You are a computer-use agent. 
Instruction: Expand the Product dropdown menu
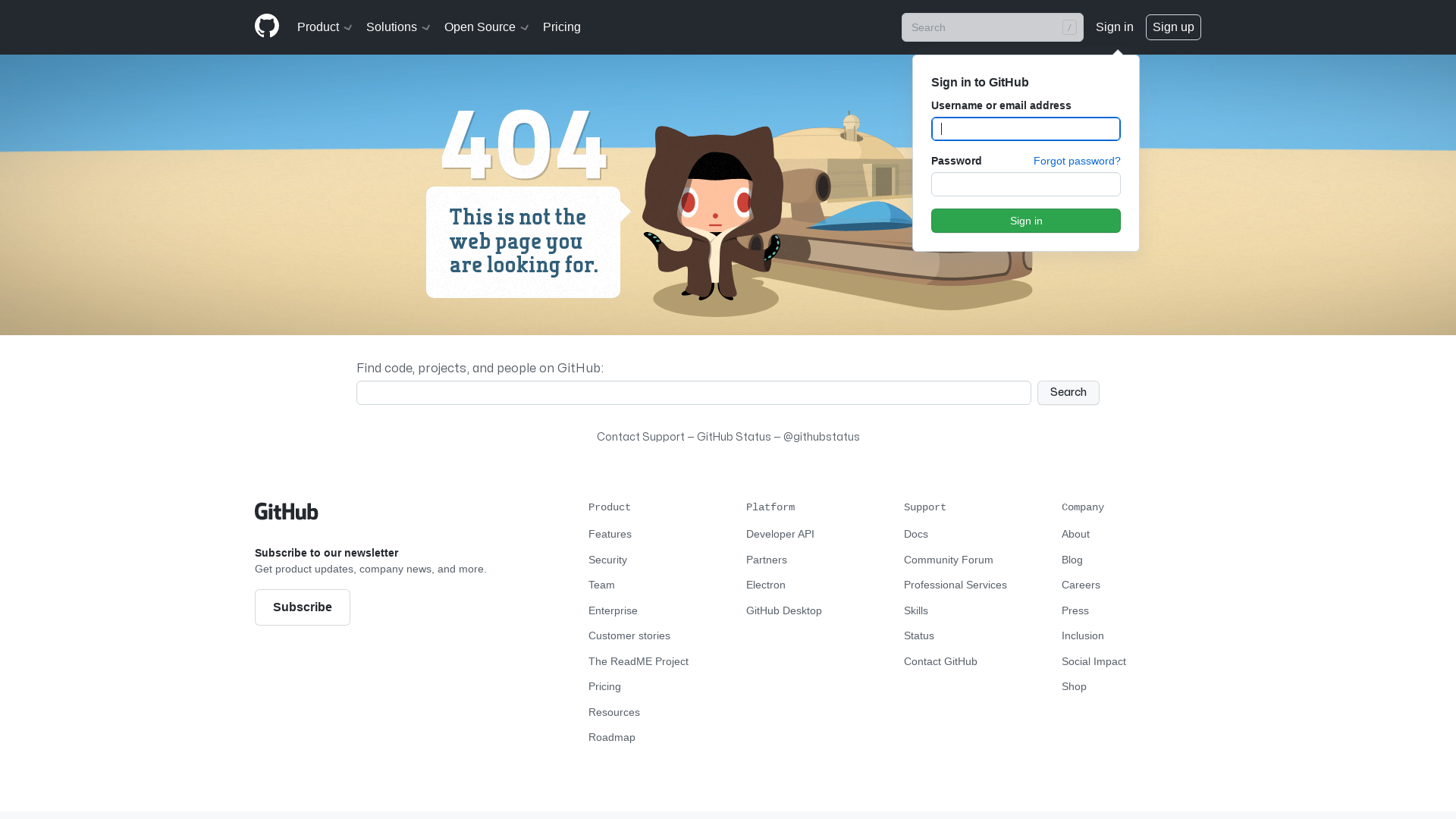pyautogui.click(x=325, y=27)
